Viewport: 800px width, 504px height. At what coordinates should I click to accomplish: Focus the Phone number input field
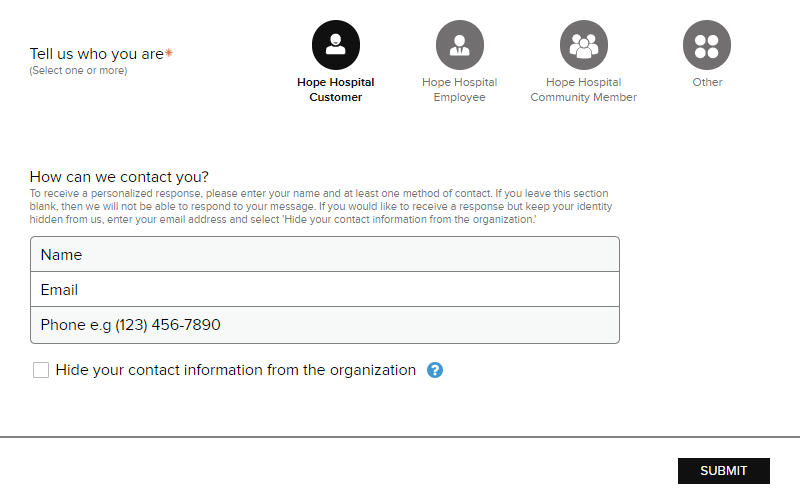[x=325, y=325]
